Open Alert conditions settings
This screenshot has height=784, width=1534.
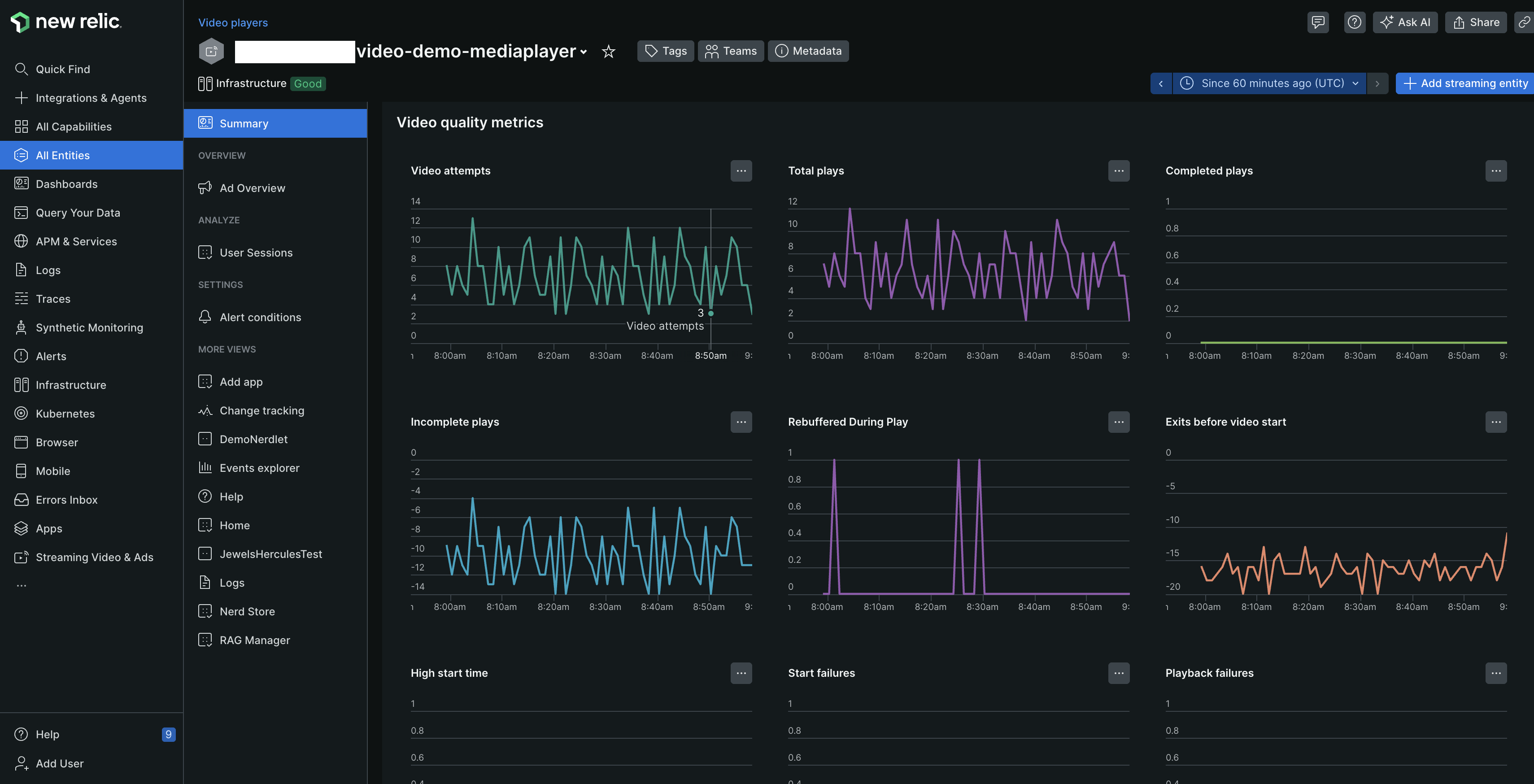click(260, 317)
